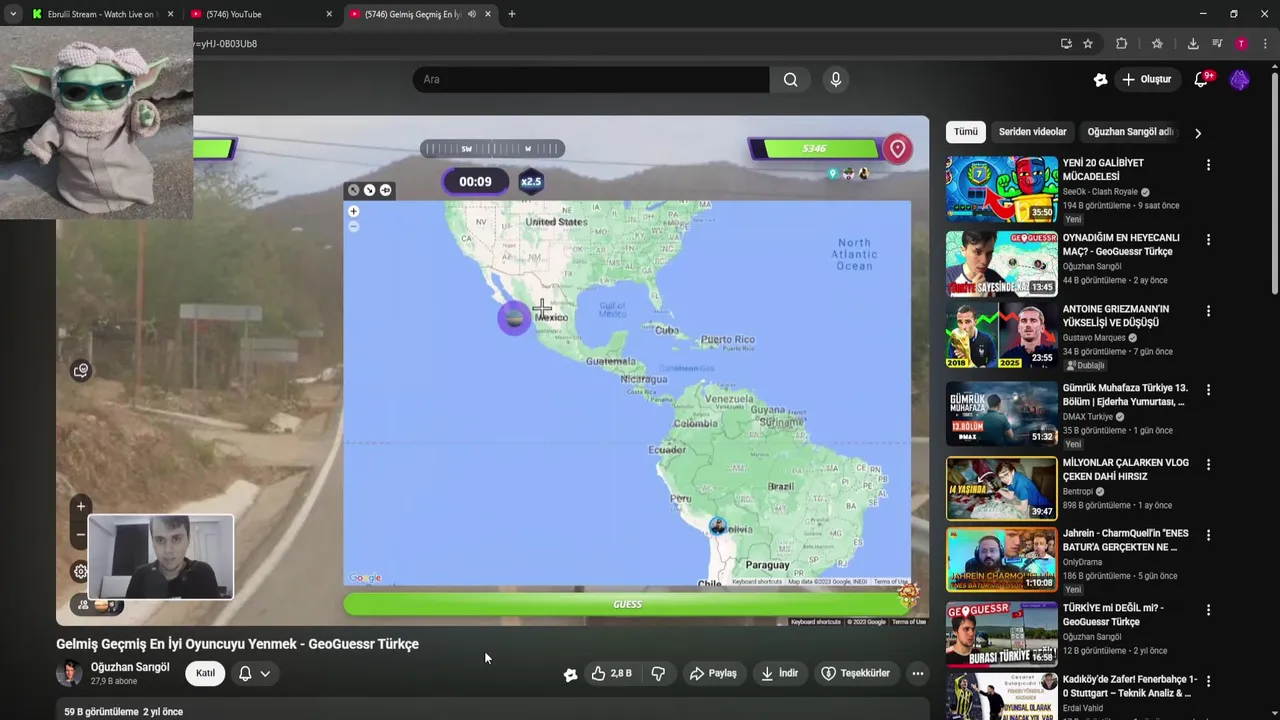Screen dimensions: 1280x720
Task: Zoom in on the GeoGuessr guess map
Action: click(353, 211)
